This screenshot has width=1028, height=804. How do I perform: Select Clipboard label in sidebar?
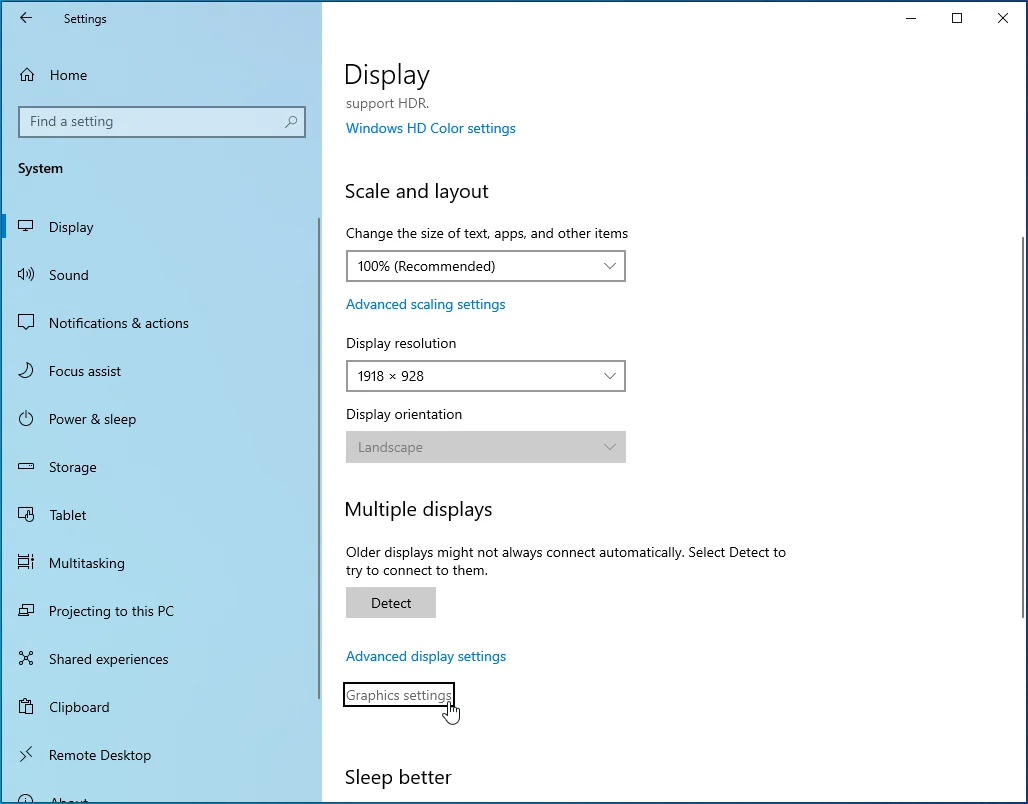click(x=79, y=707)
